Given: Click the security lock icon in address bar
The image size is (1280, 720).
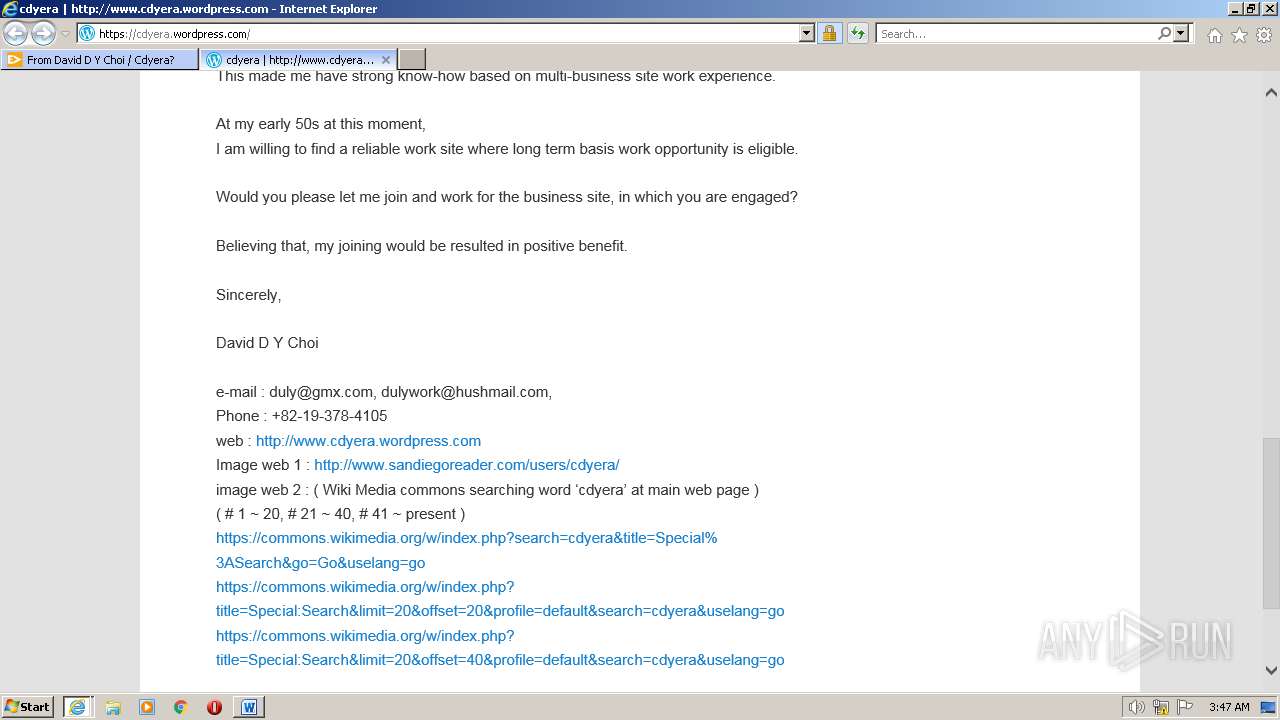Looking at the screenshot, I should 829,34.
